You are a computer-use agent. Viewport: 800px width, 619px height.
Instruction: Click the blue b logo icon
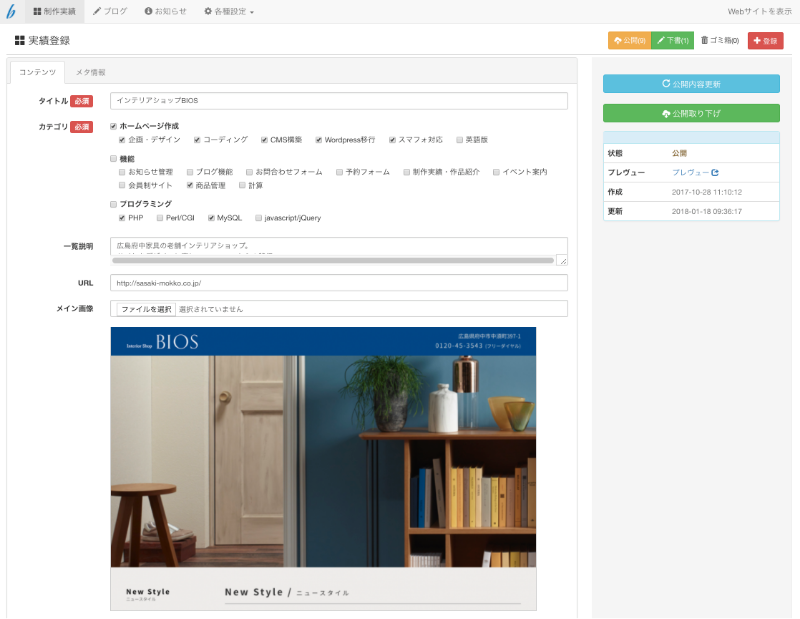point(11,11)
